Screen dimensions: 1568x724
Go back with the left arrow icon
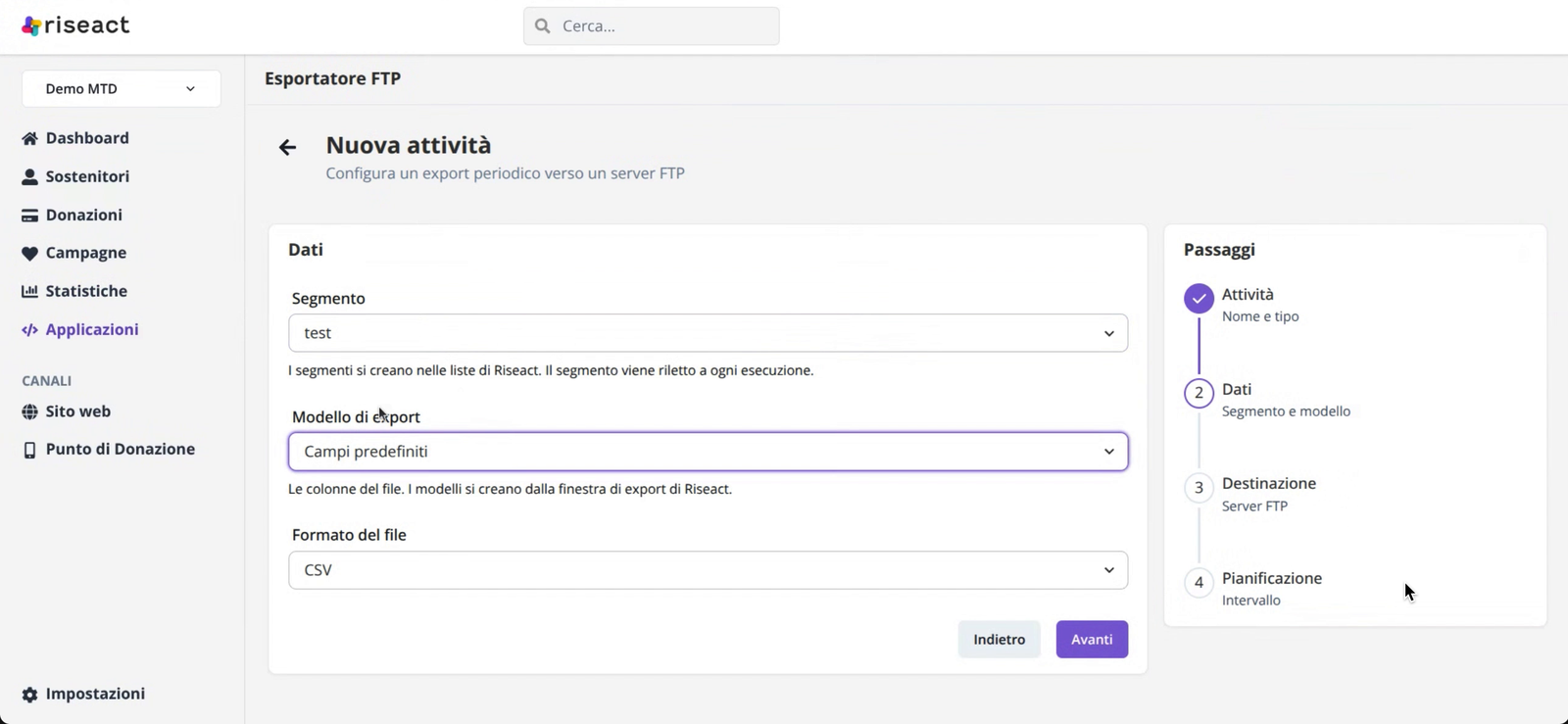tap(287, 147)
